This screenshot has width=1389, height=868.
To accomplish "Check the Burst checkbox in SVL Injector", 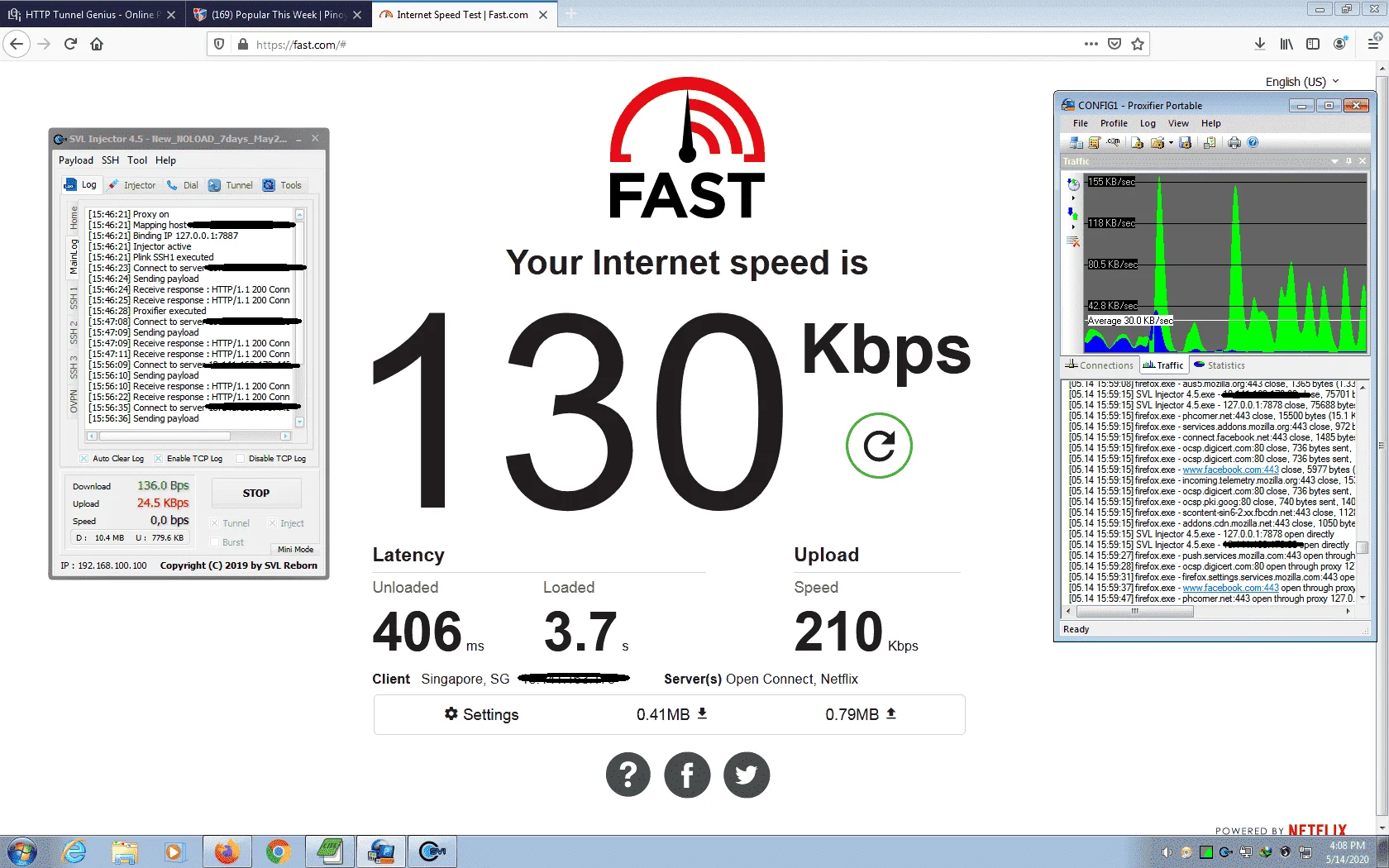I will point(214,542).
